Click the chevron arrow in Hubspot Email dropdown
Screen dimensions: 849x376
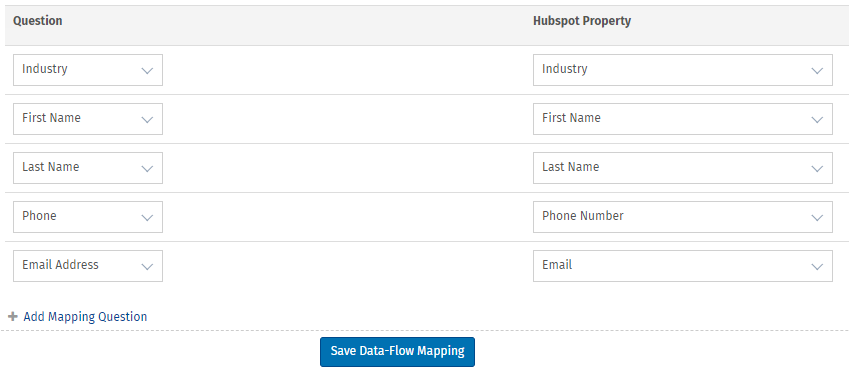[x=817, y=267]
